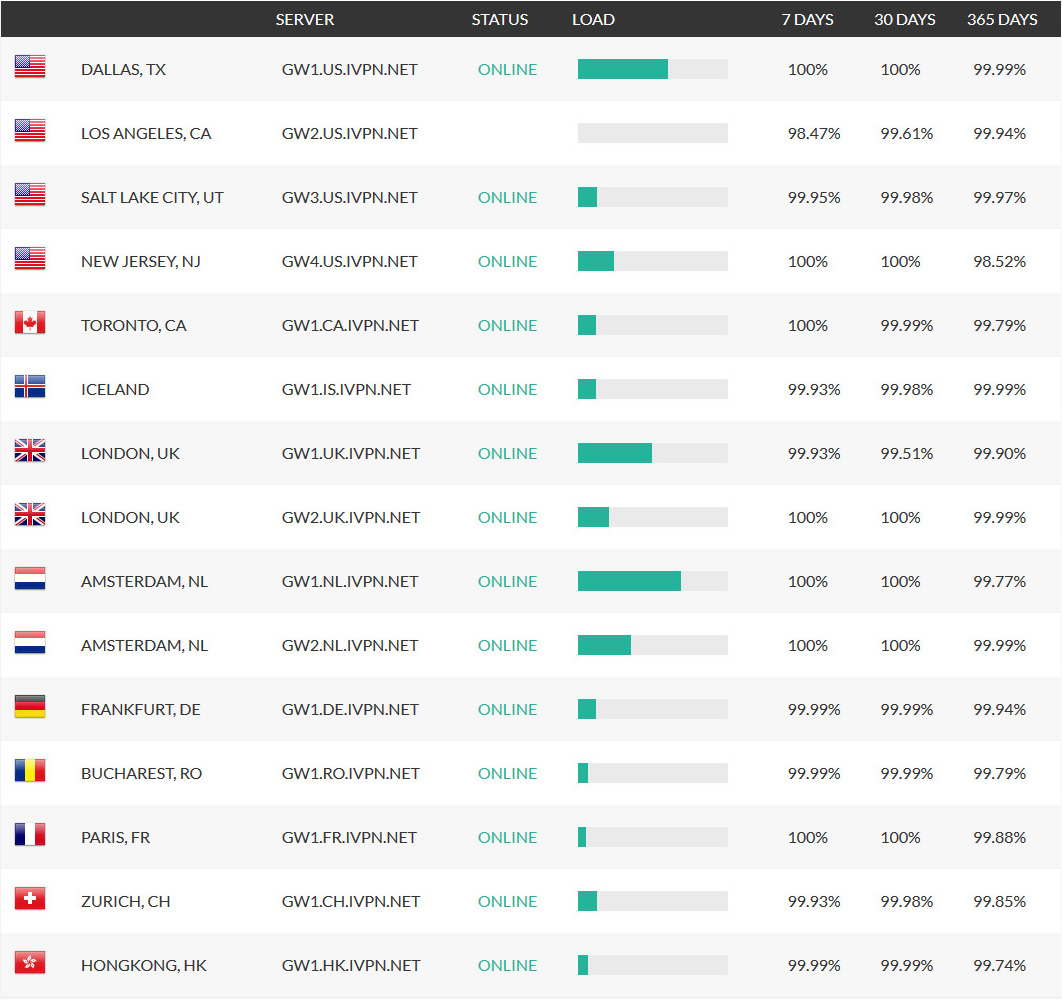Select the Hong Kong flag icon
The image size is (1062, 1000).
point(30,963)
